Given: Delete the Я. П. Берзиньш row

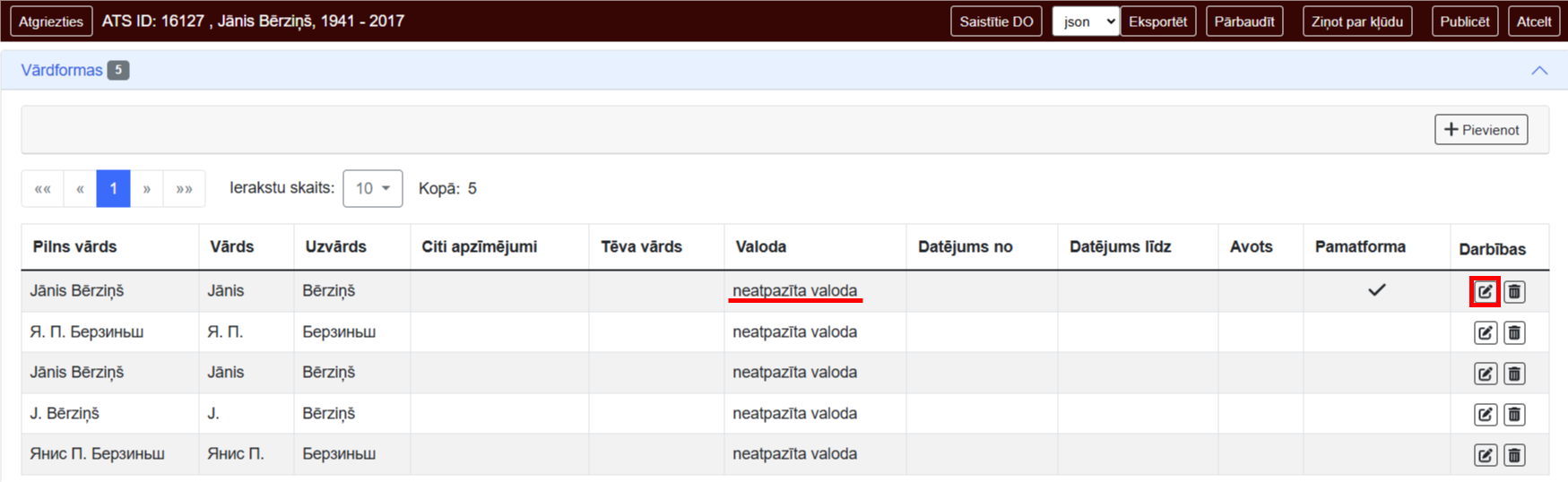Looking at the screenshot, I should pos(1514,333).
